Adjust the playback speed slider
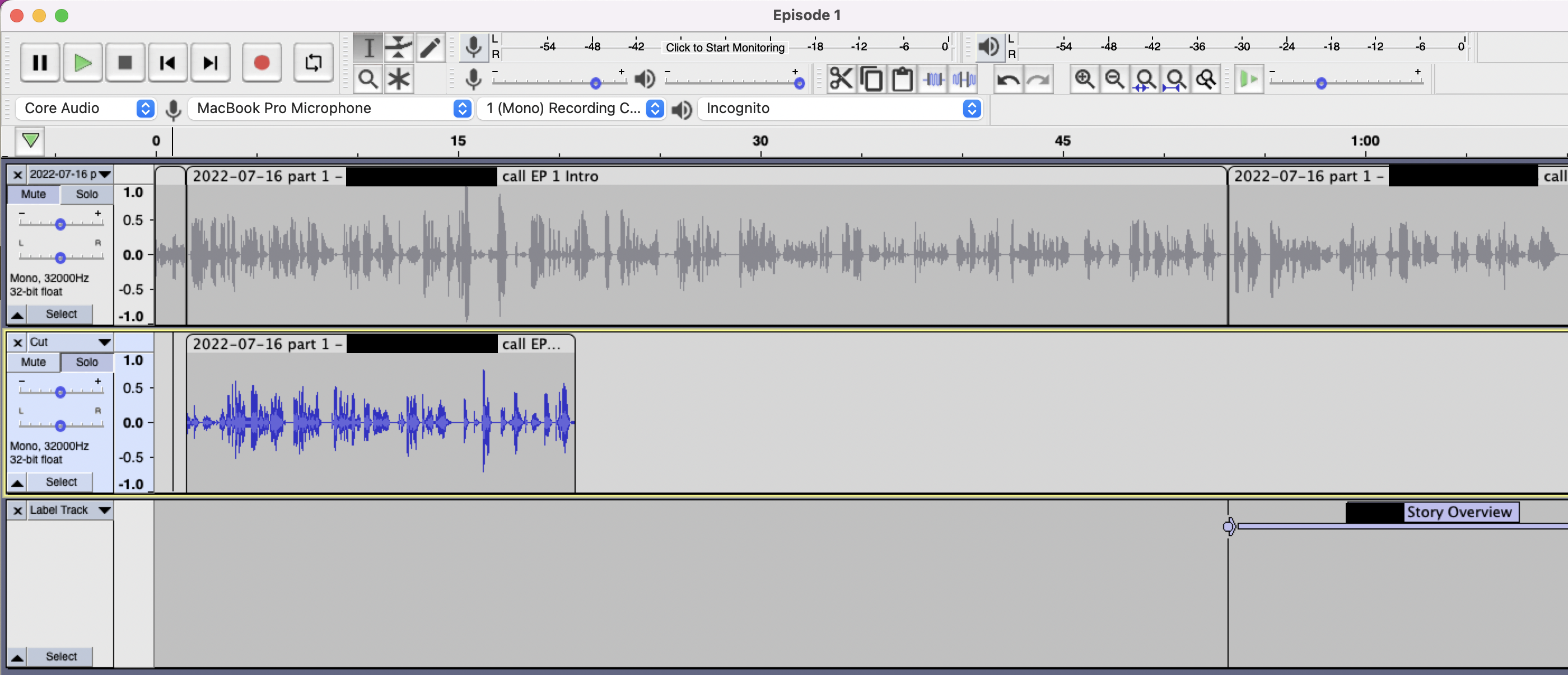1568x675 pixels. click(x=1321, y=83)
